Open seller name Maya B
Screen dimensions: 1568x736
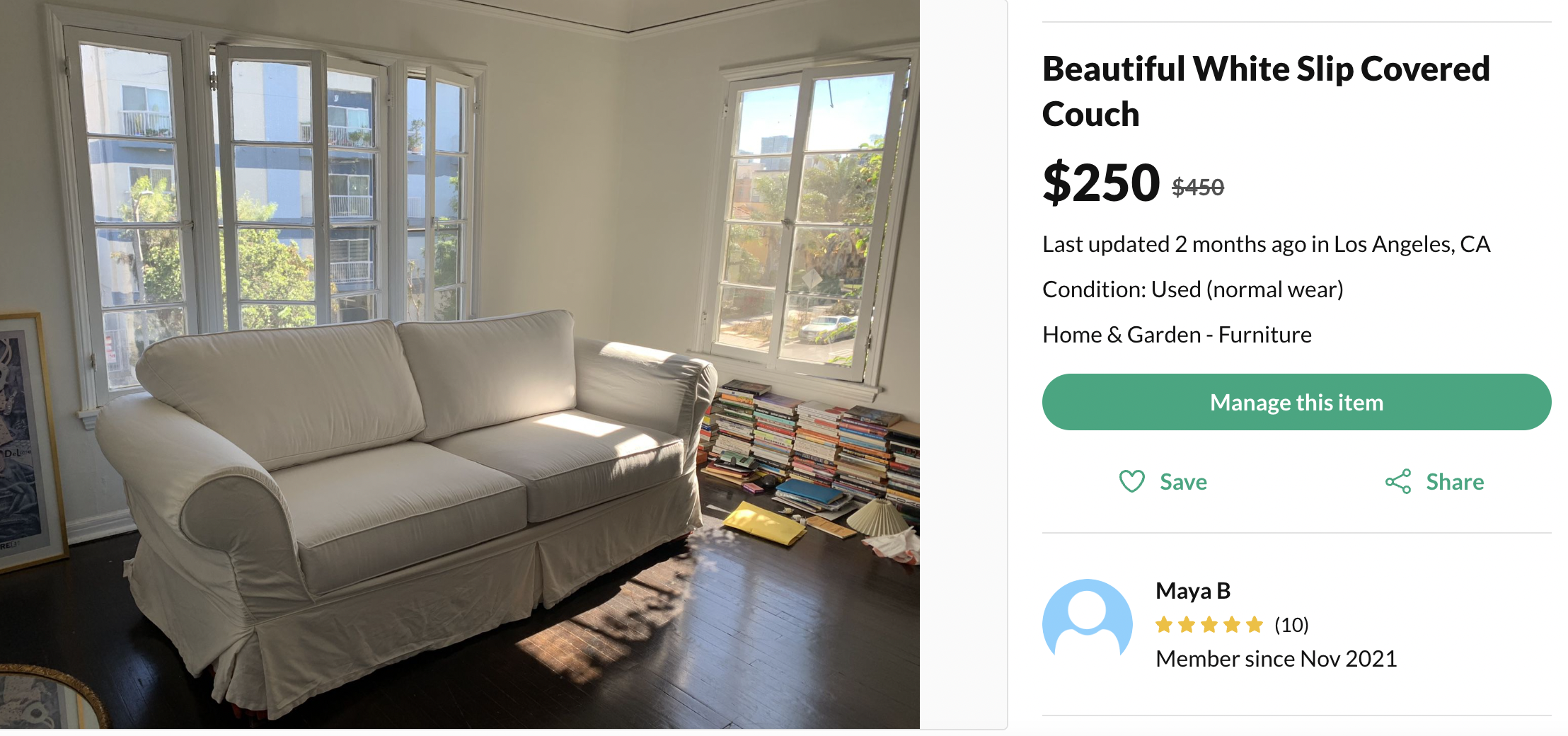(1193, 591)
